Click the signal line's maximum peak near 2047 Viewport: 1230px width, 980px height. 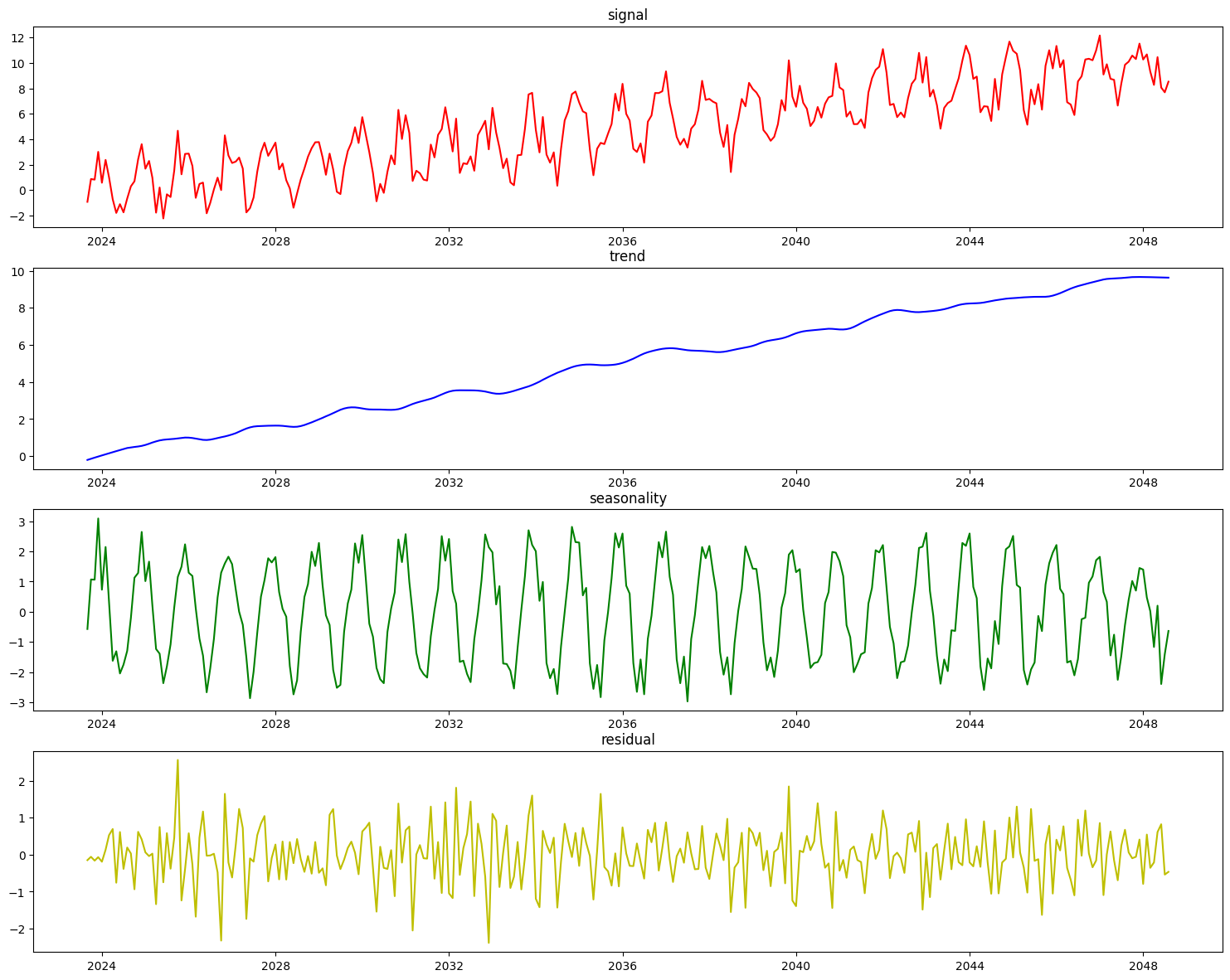pyautogui.click(x=1100, y=36)
